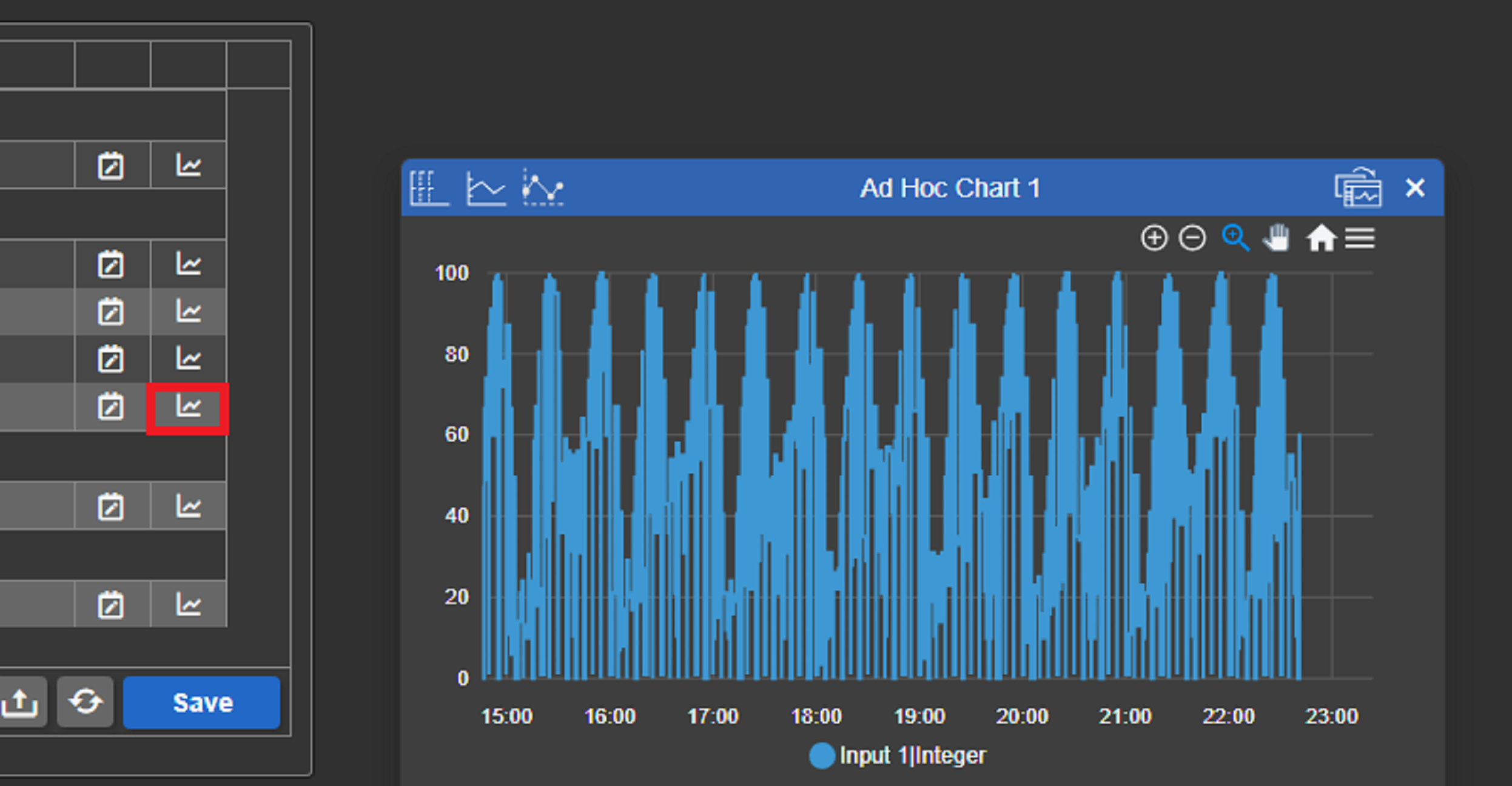Open the topmost calendar-edit icon in the table
This screenshot has height=786, width=1512.
click(110, 166)
